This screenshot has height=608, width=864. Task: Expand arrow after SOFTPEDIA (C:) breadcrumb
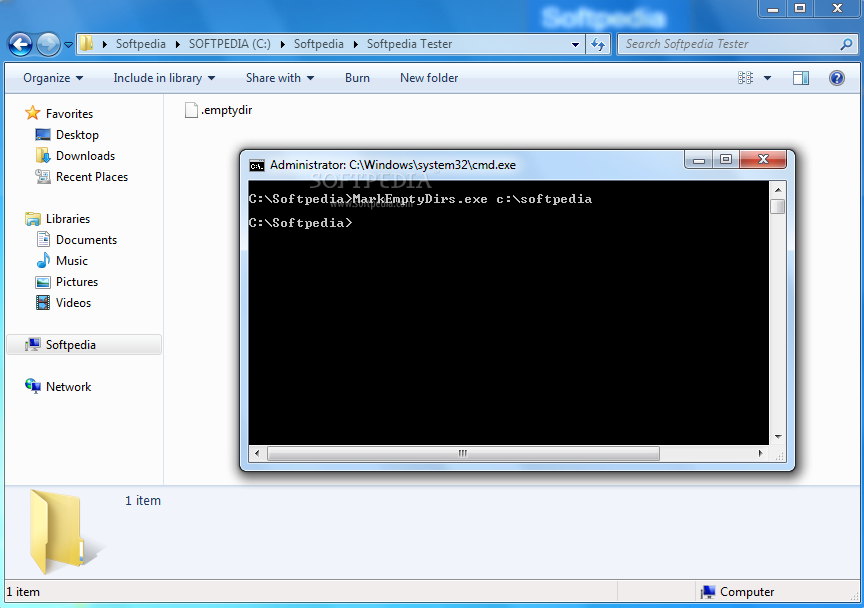coord(283,44)
